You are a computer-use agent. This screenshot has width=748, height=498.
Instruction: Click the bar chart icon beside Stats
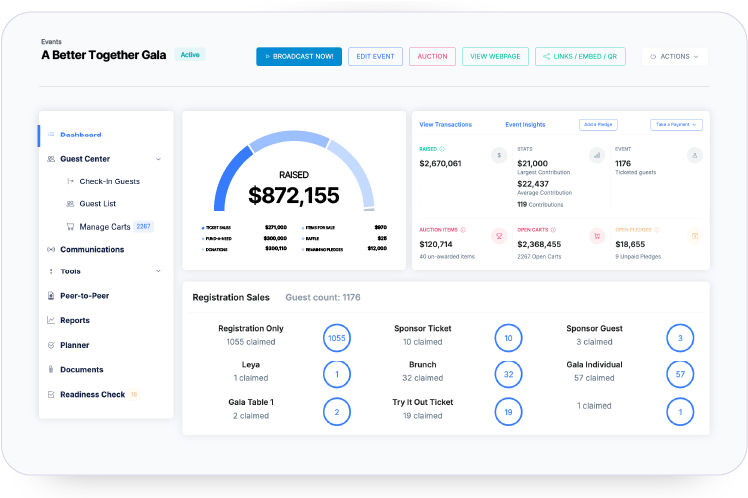pos(597,155)
